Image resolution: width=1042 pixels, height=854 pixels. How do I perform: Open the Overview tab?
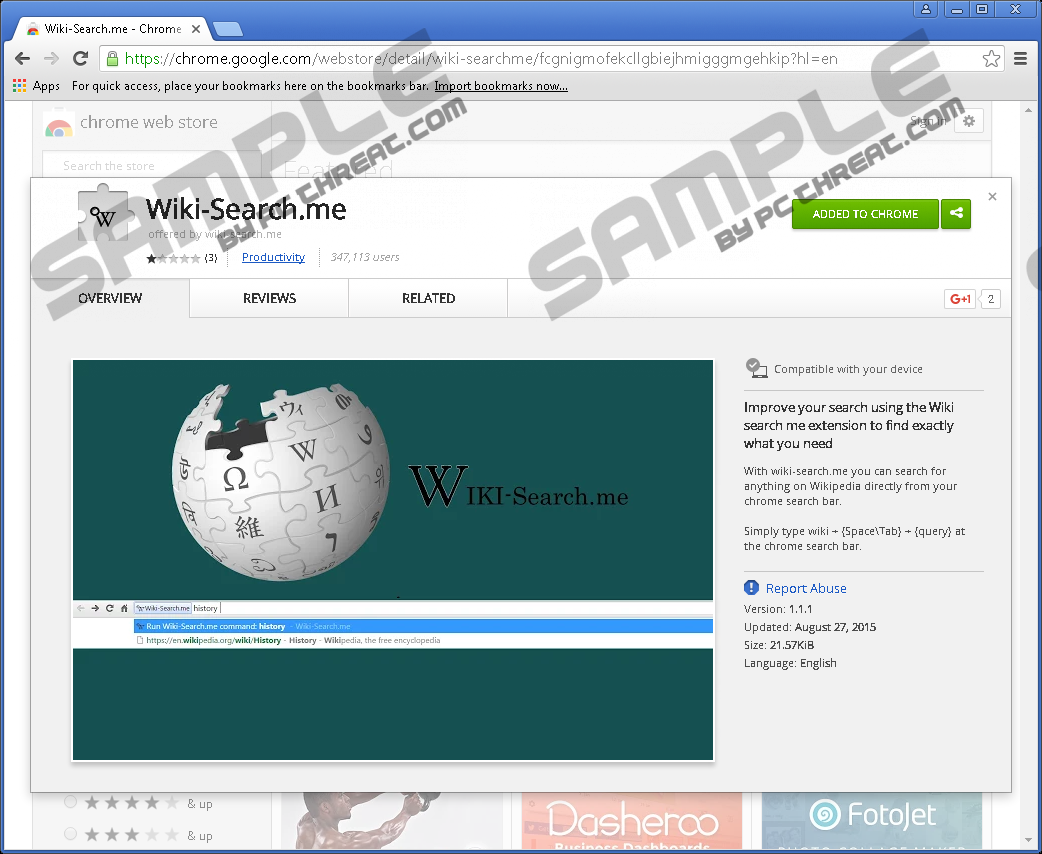pyautogui.click(x=110, y=298)
